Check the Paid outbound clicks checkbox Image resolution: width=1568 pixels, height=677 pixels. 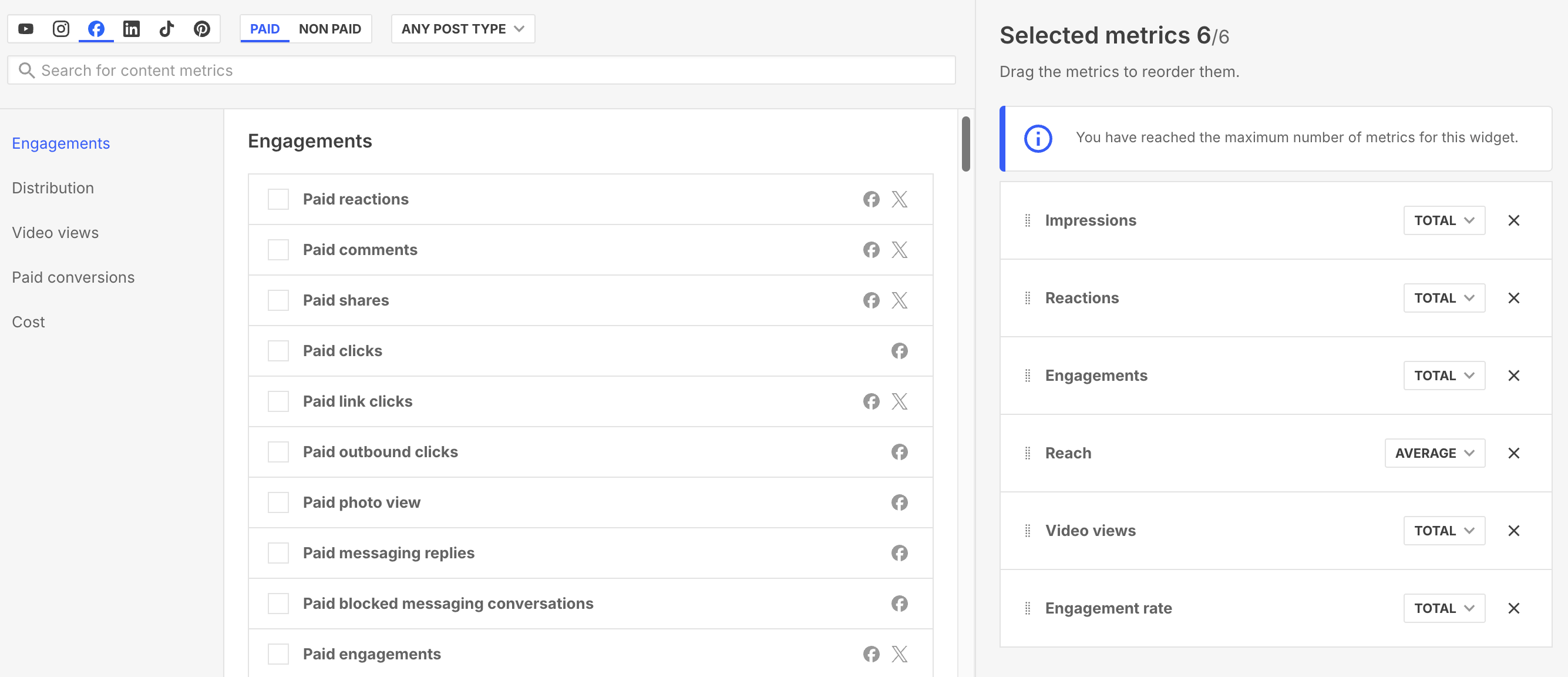click(278, 452)
